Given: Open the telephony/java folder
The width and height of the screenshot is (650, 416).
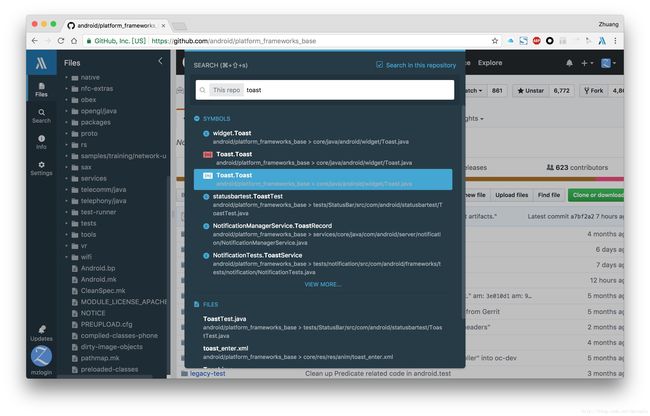Looking at the screenshot, I should pos(103,201).
